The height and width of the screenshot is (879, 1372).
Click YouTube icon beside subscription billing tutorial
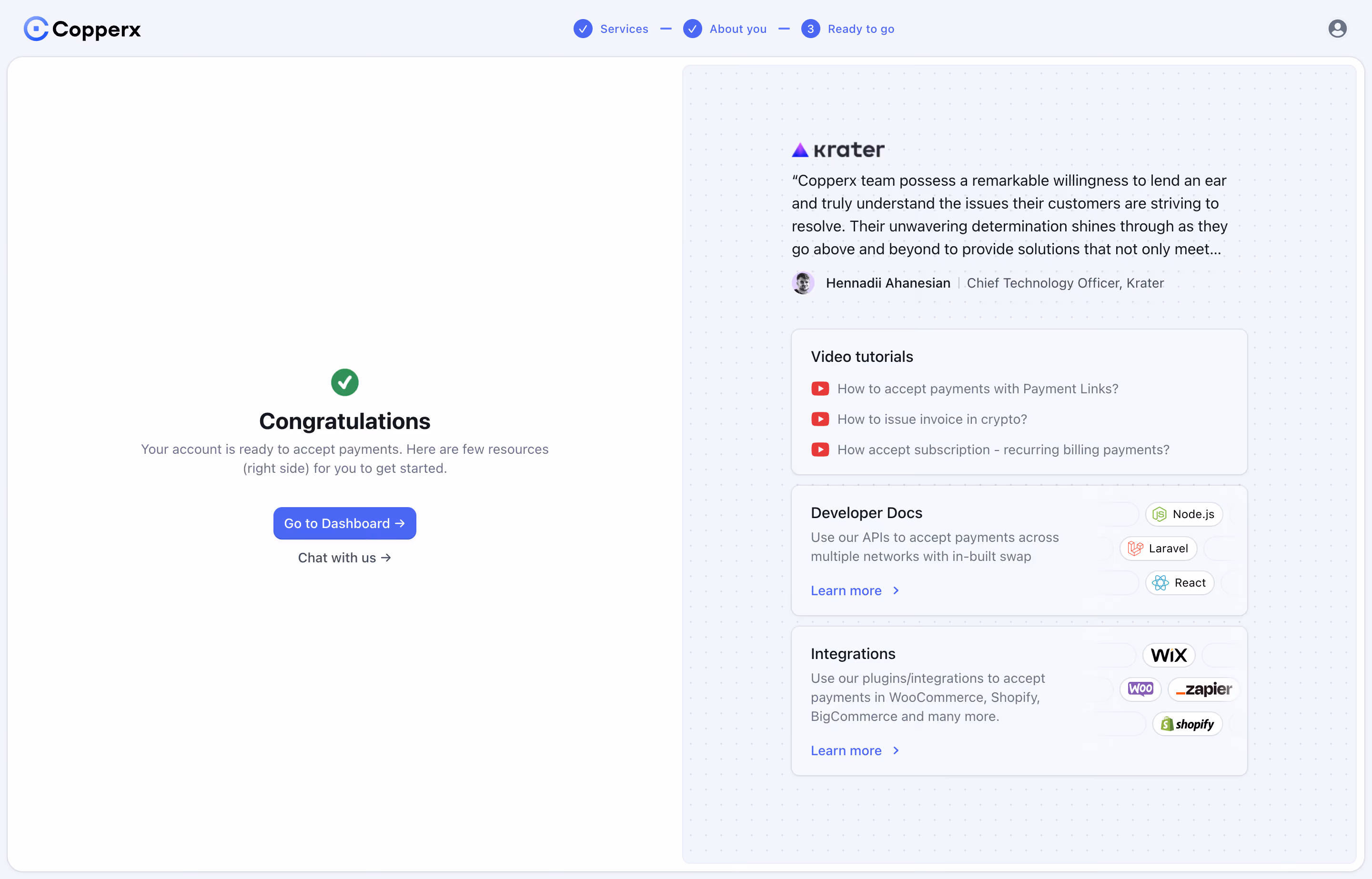click(820, 450)
